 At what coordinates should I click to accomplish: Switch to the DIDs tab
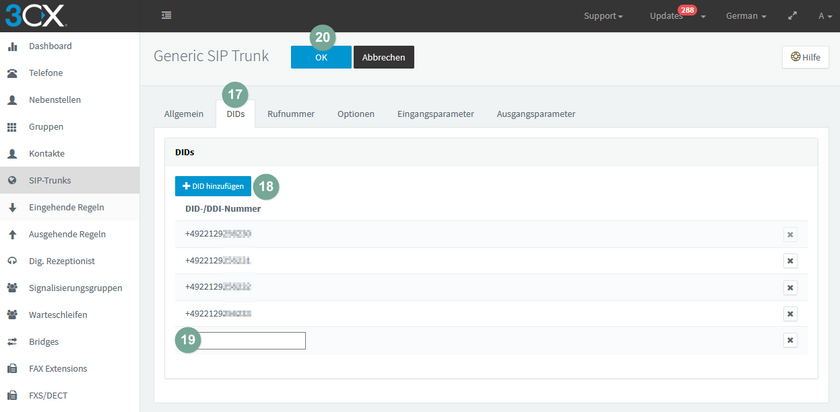[x=236, y=114]
